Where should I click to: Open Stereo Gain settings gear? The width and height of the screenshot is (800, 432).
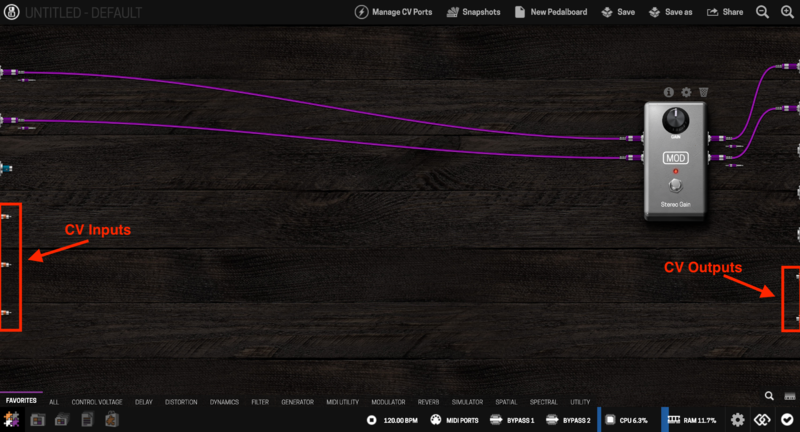pos(686,92)
